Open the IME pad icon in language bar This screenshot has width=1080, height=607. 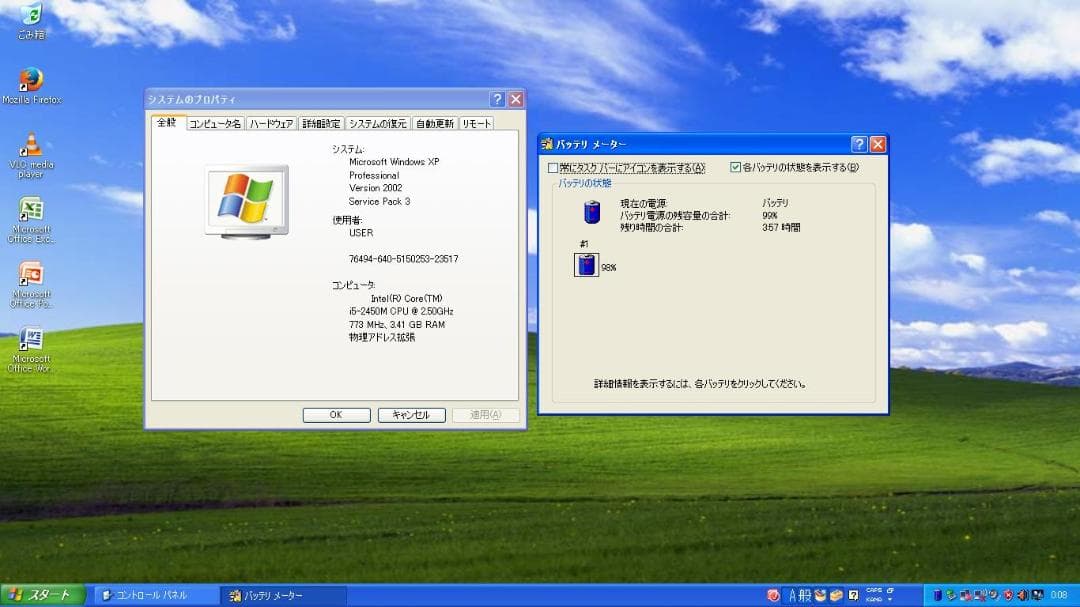tap(820, 595)
